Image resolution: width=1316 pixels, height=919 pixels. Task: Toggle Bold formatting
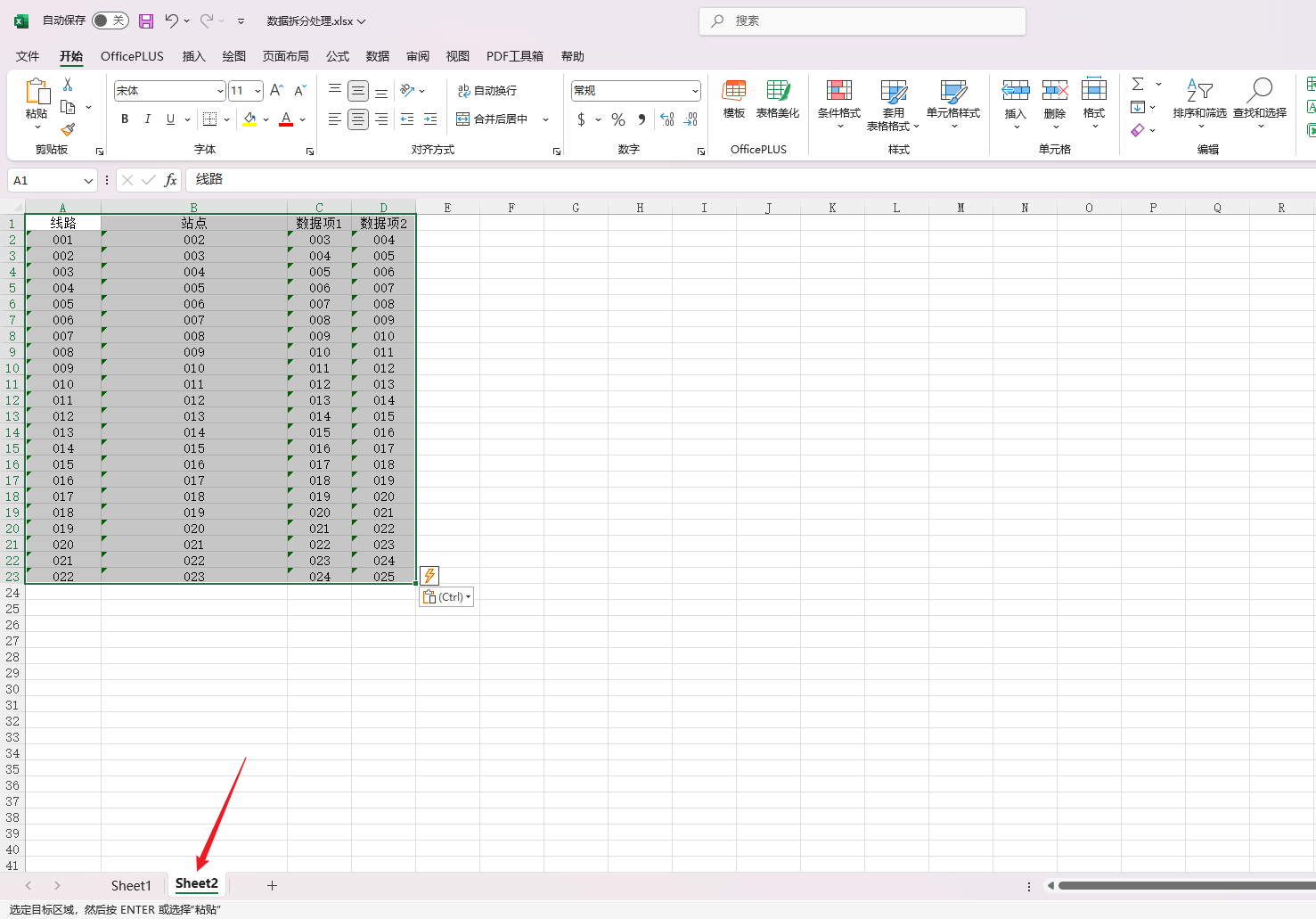pos(125,119)
